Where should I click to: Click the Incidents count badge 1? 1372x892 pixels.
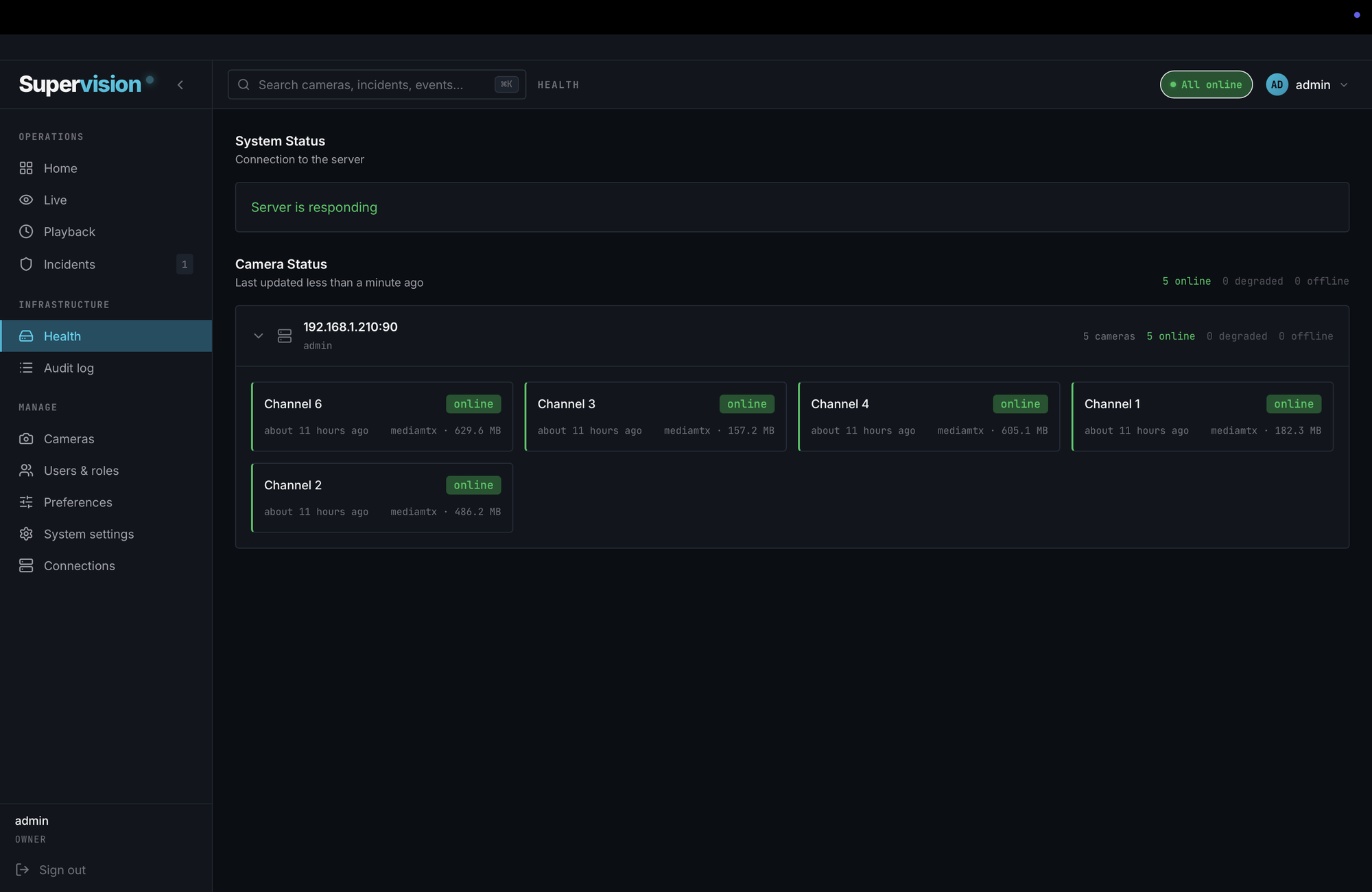tap(185, 264)
